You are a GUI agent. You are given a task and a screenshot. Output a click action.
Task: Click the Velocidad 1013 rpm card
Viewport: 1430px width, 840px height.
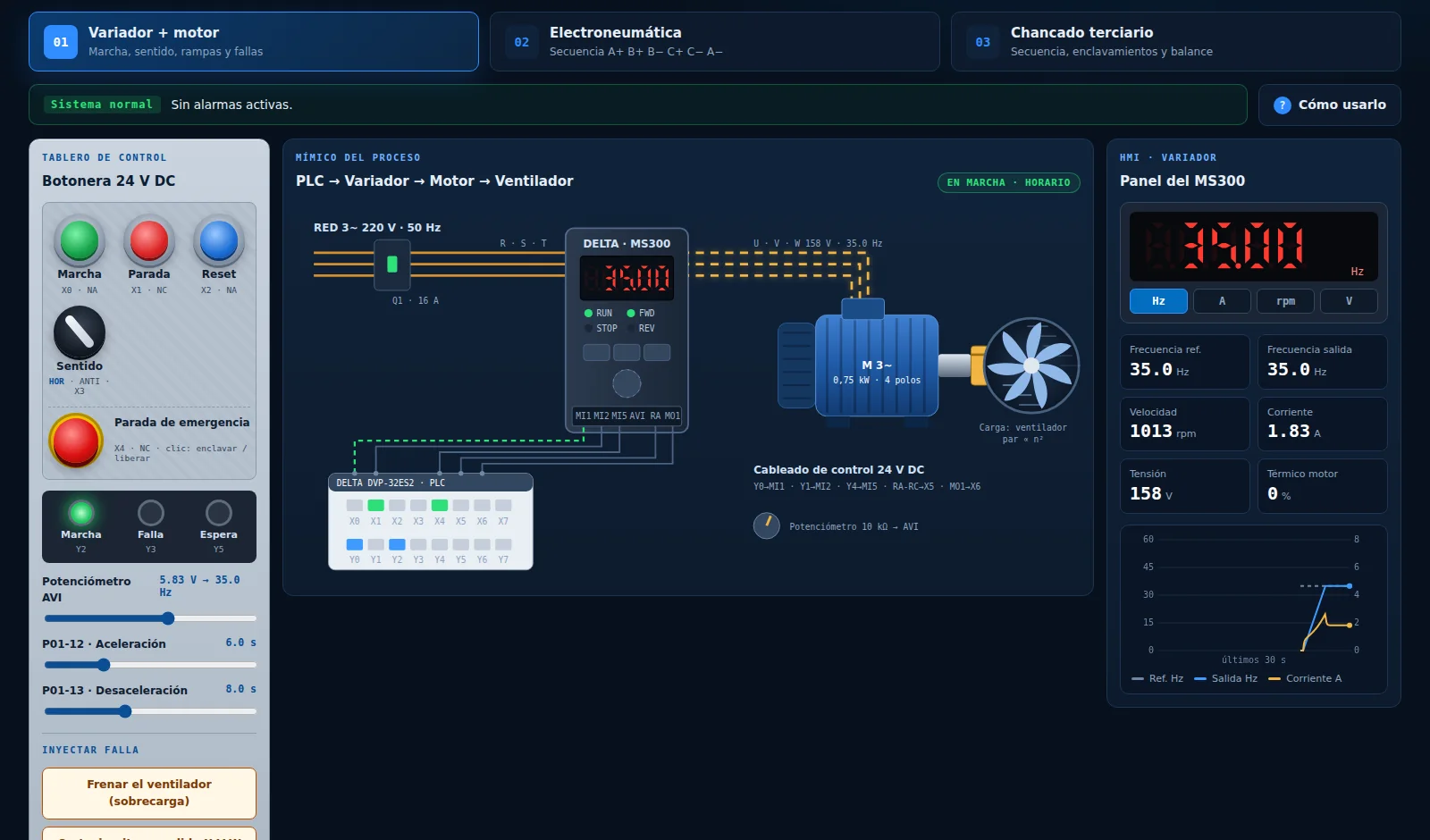click(x=1184, y=424)
